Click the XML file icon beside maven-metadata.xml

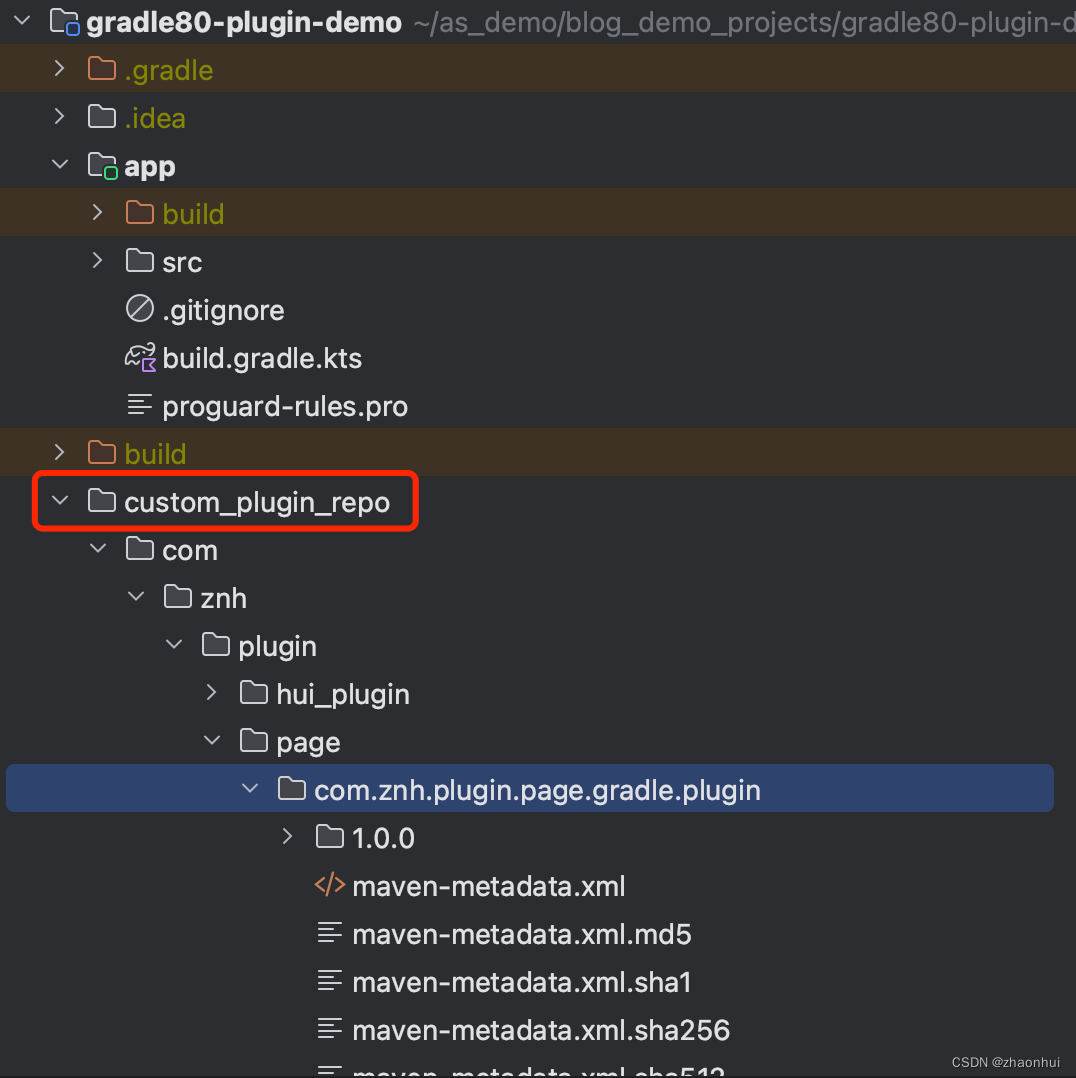point(330,885)
